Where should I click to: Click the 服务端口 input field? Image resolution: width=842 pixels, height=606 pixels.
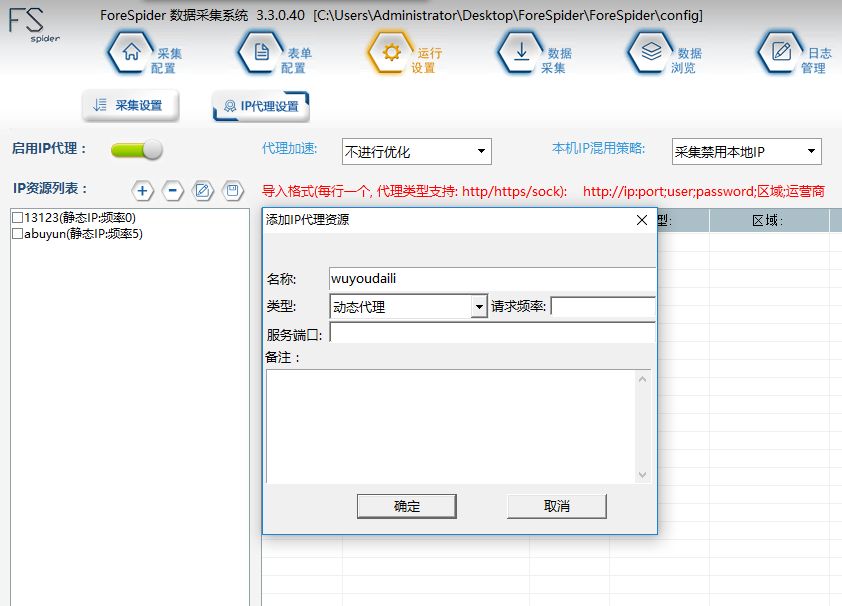tap(492, 333)
